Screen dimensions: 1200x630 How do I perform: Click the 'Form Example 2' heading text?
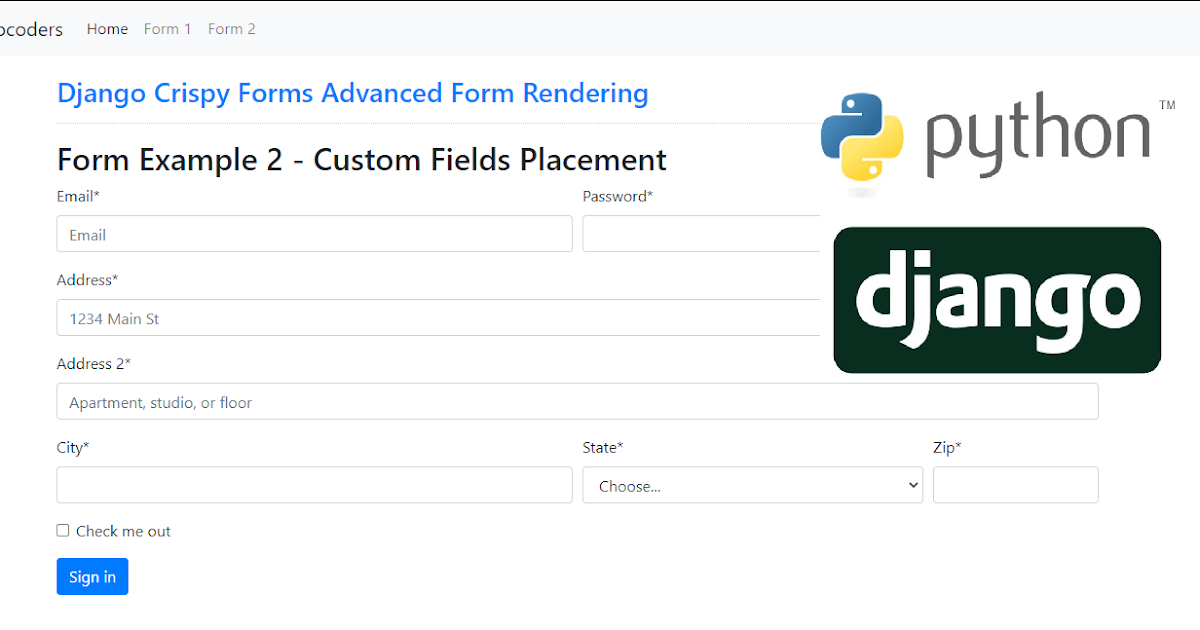click(361, 160)
